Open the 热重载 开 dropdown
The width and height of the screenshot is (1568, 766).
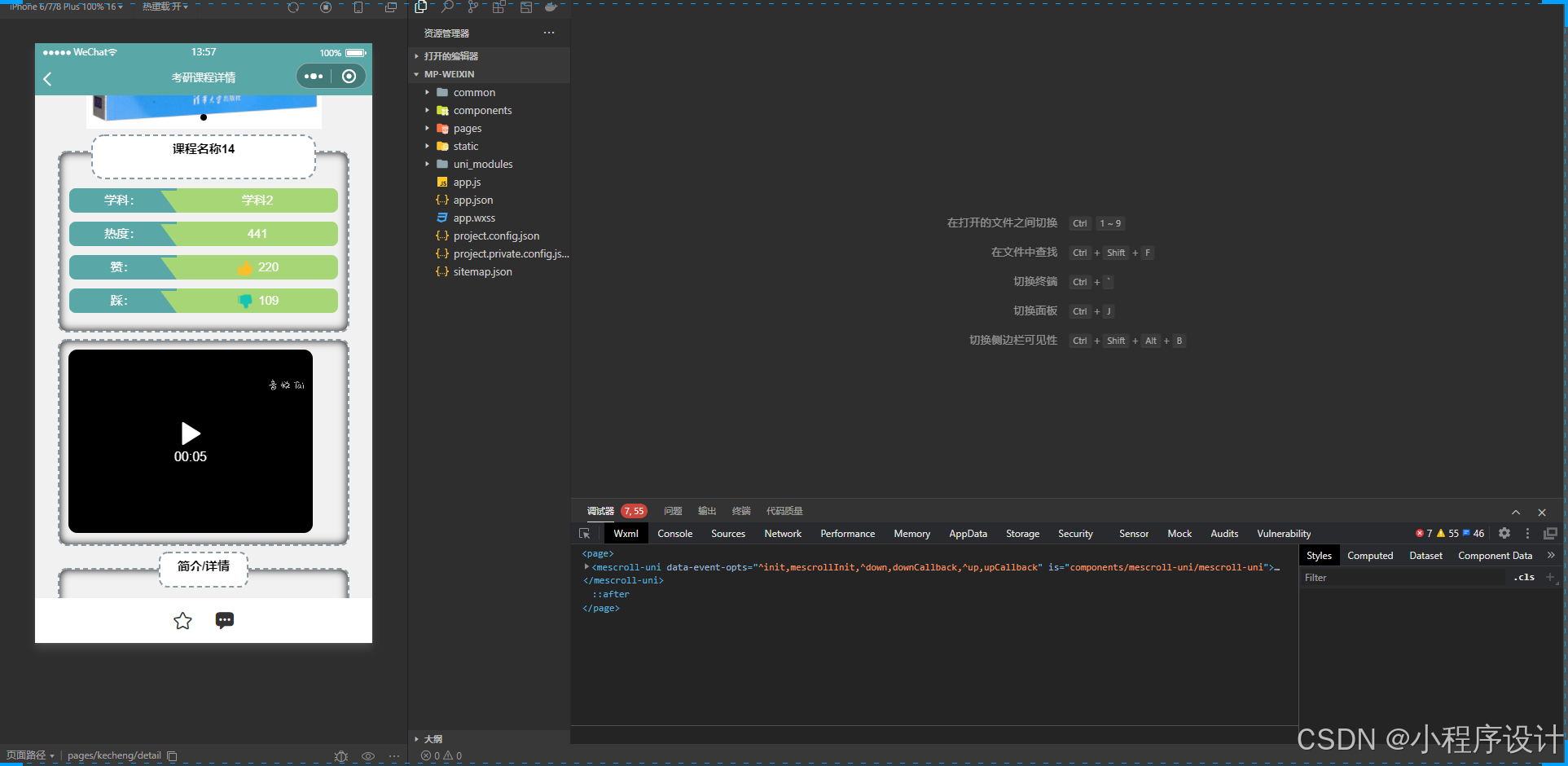(x=165, y=7)
